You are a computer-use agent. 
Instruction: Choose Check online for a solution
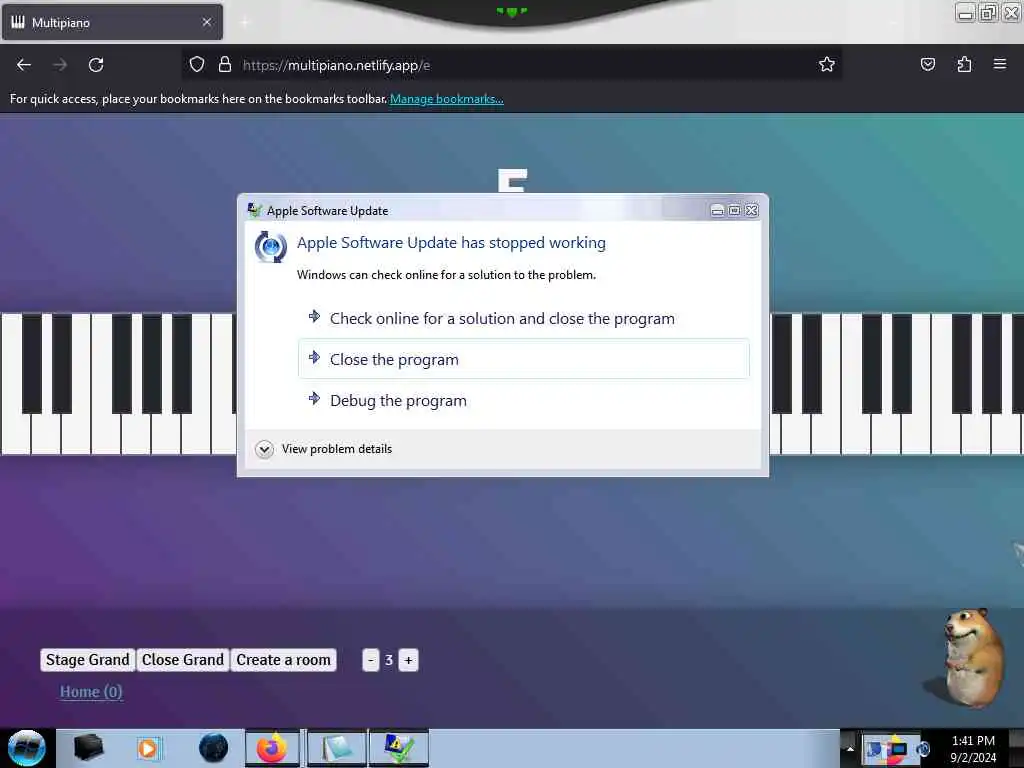524,319
